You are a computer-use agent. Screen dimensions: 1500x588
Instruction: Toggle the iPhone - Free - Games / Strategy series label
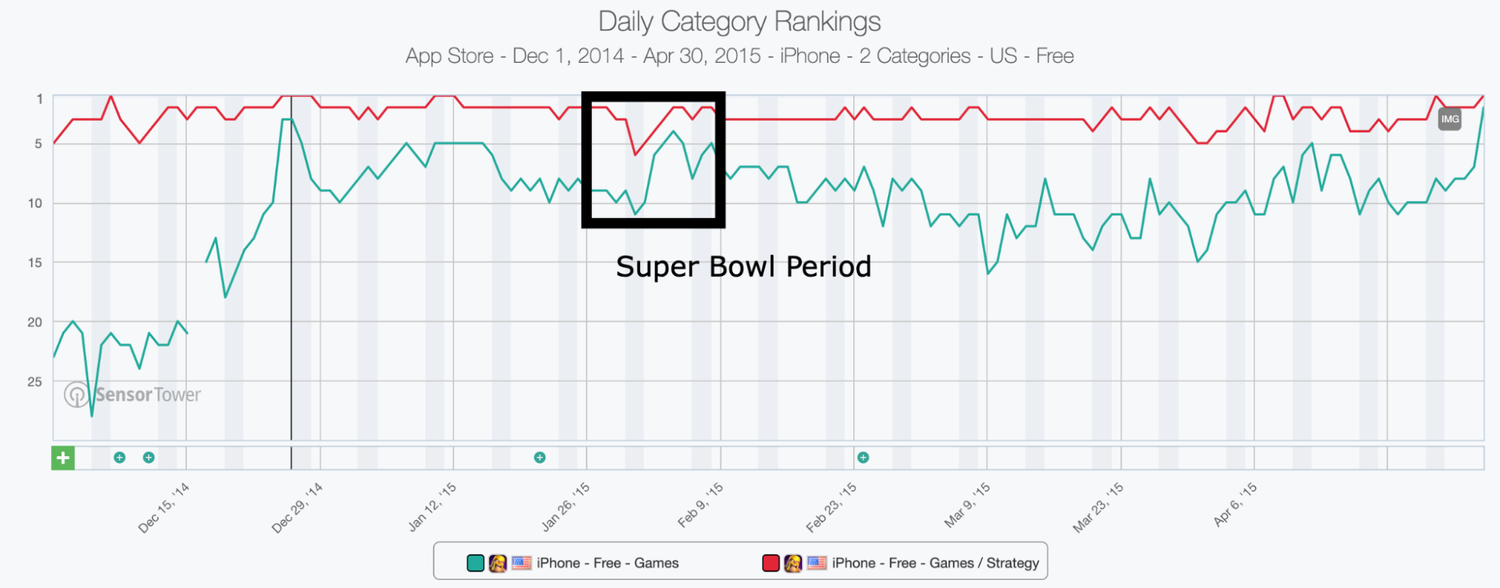click(935, 563)
